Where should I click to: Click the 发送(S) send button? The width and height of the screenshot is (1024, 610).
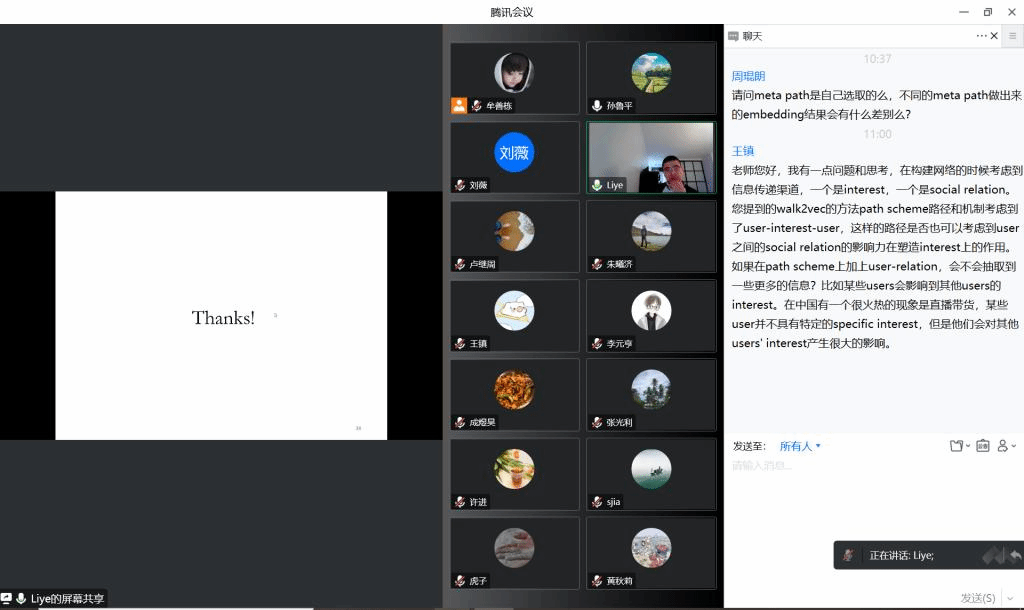tap(977, 598)
